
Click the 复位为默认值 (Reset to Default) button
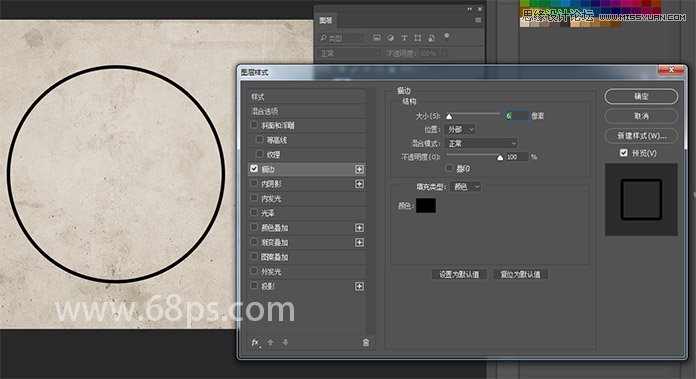(520, 274)
